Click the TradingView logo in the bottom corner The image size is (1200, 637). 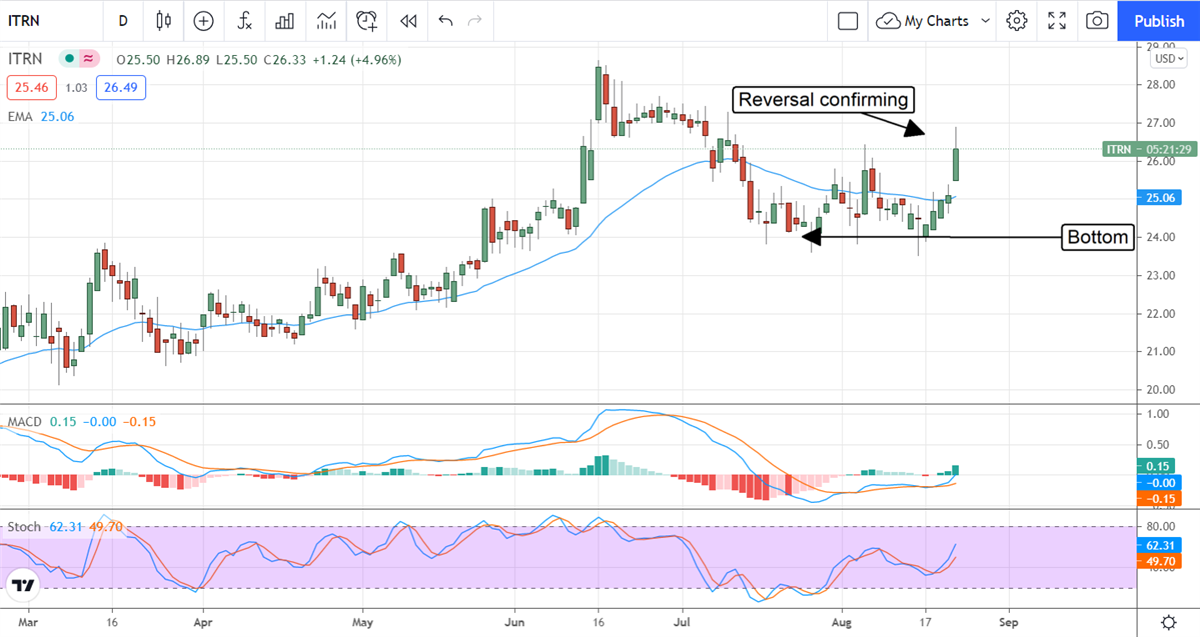[25, 587]
